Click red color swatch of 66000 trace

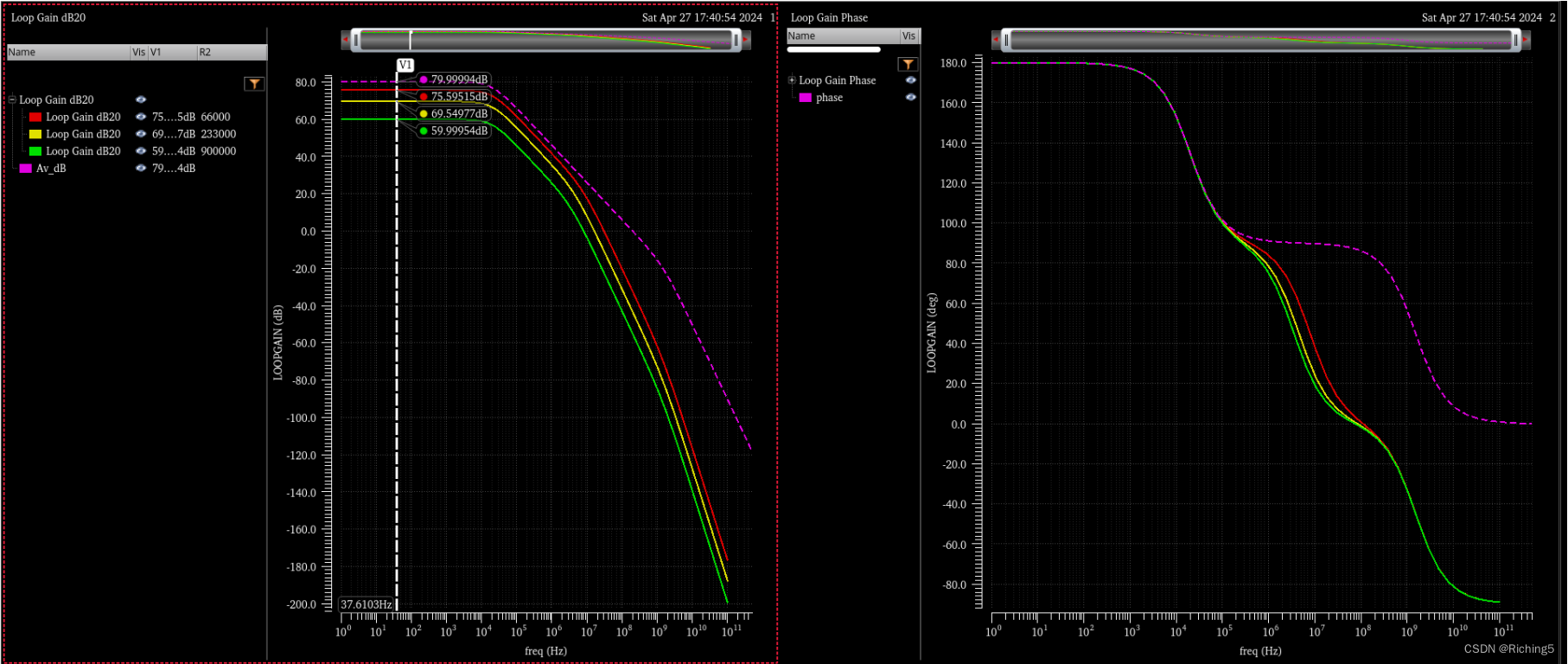(35, 117)
